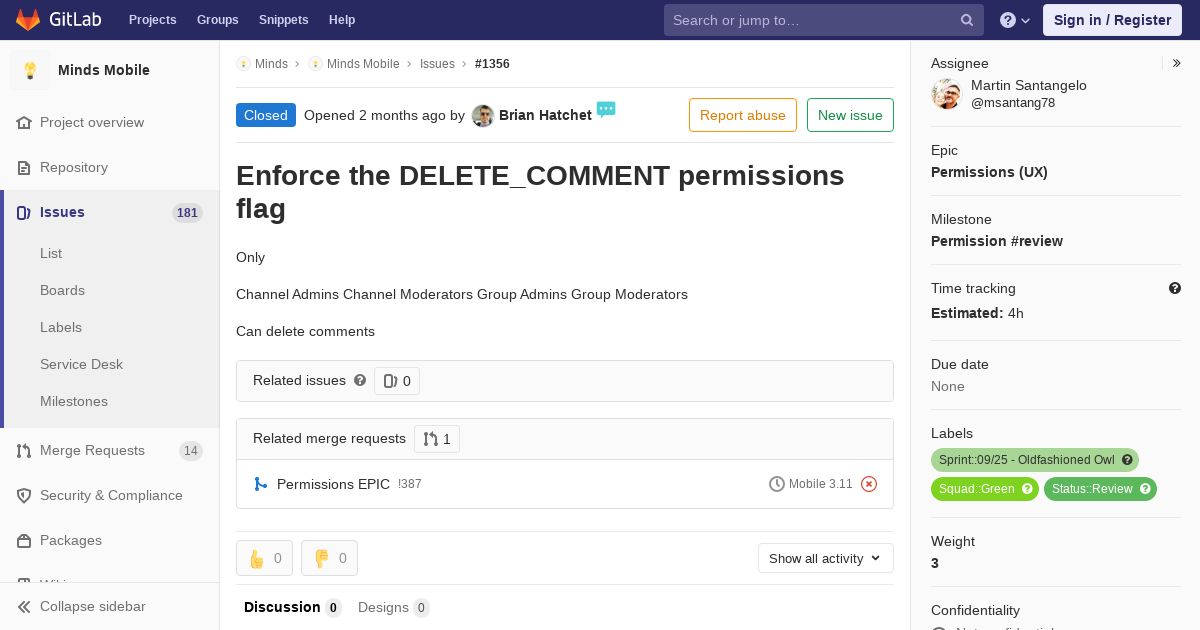Click the New issue button
Viewport: 1200px width, 630px height.
(850, 115)
